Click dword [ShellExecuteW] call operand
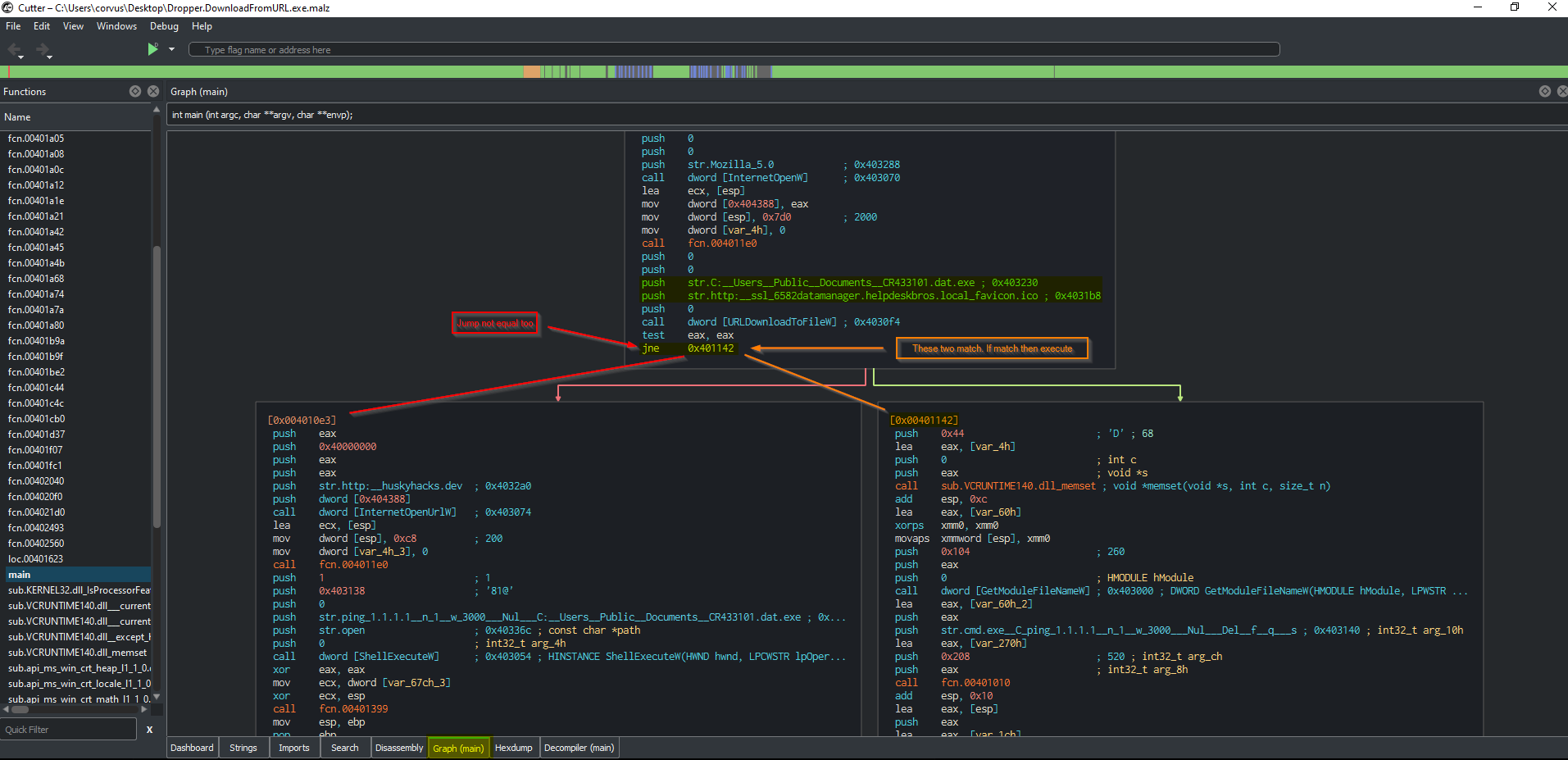This screenshot has height=760, width=1568. pyautogui.click(x=379, y=657)
